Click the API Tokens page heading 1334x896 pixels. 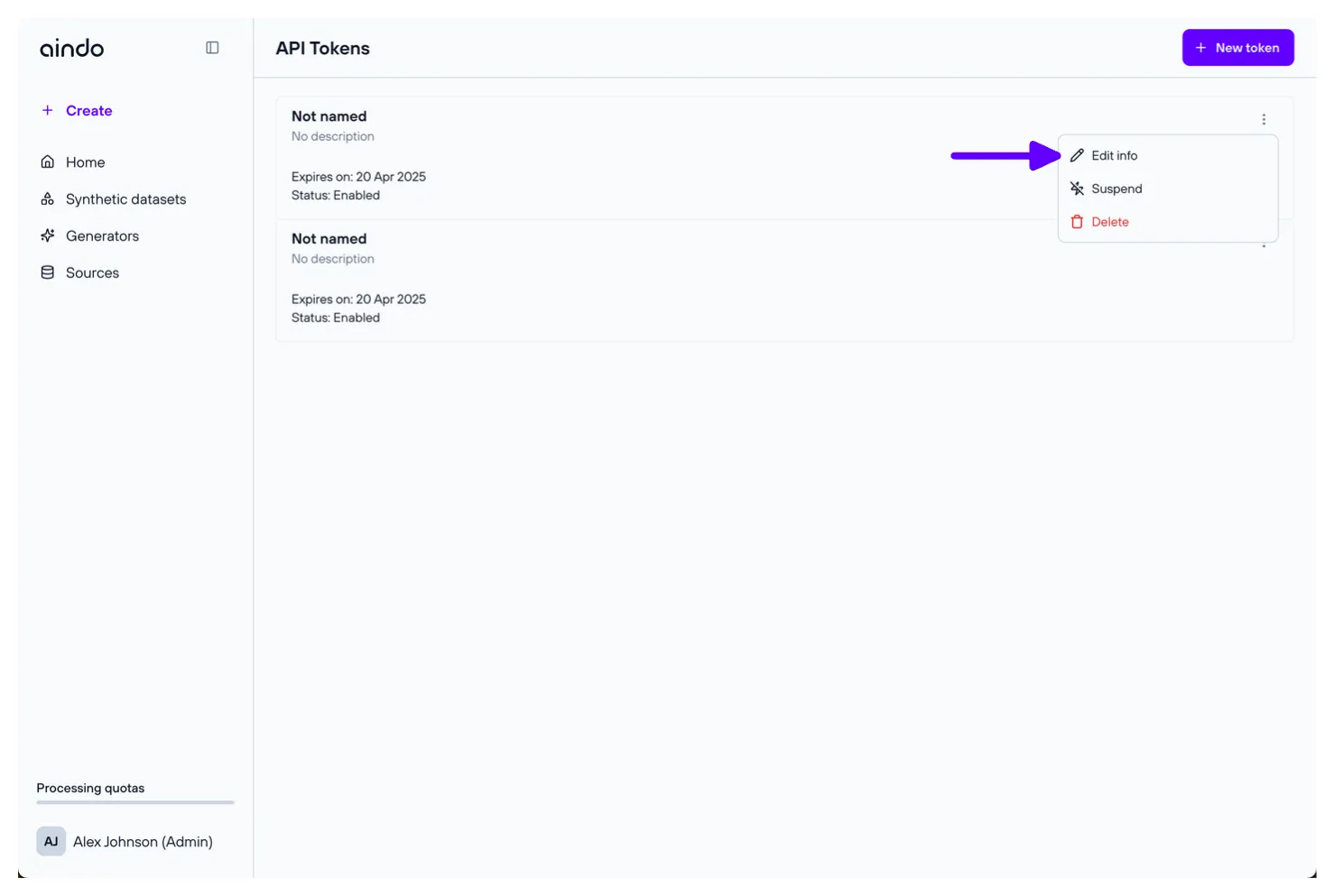[x=322, y=49]
